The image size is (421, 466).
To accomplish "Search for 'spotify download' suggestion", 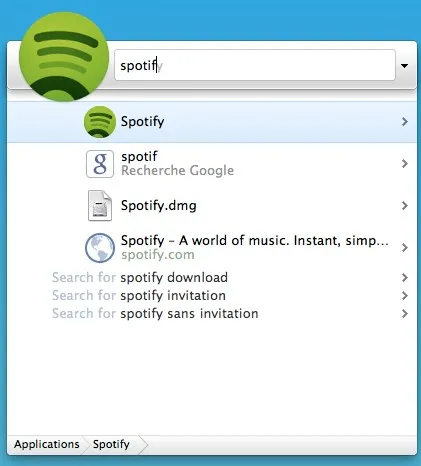I will pos(212,278).
